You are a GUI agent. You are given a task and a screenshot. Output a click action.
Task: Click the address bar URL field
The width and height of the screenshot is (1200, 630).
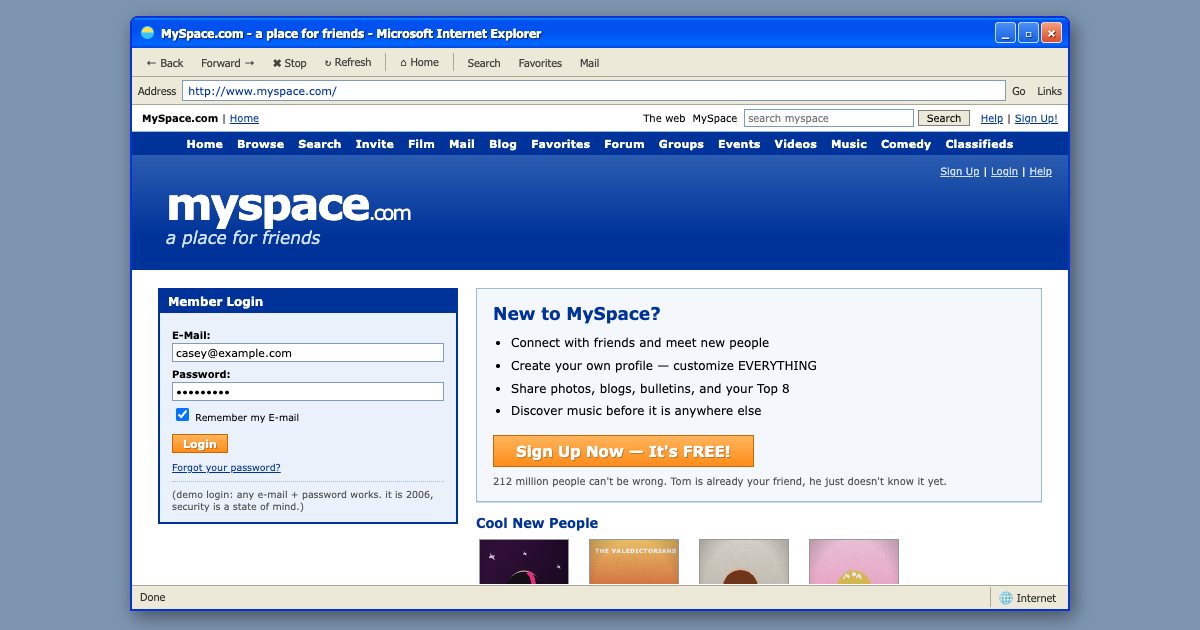pyautogui.click(x=593, y=91)
